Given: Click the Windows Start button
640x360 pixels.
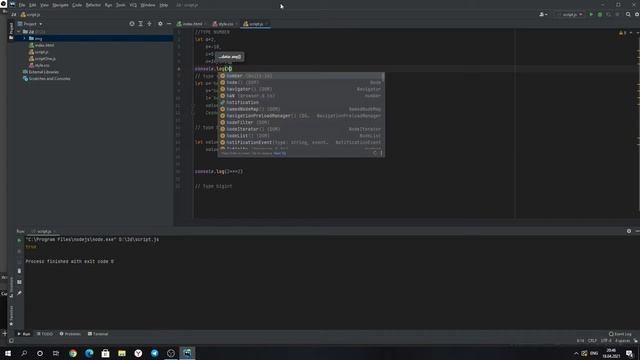Looking at the screenshot, I should click(8, 353).
